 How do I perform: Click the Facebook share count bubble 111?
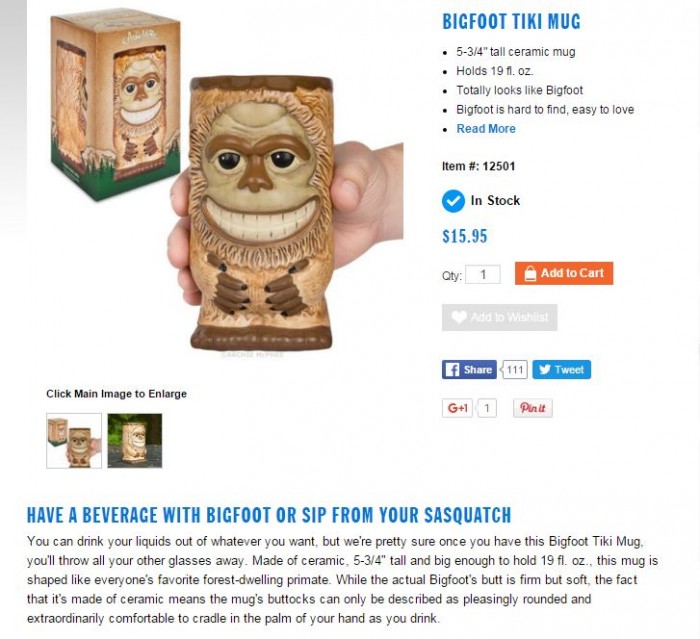[x=515, y=370]
